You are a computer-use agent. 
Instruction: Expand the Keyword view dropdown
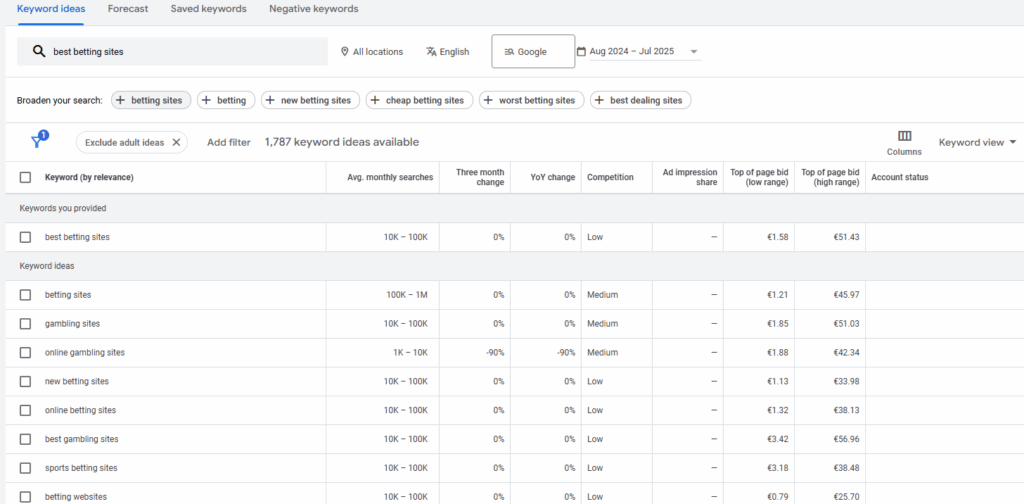(977, 142)
